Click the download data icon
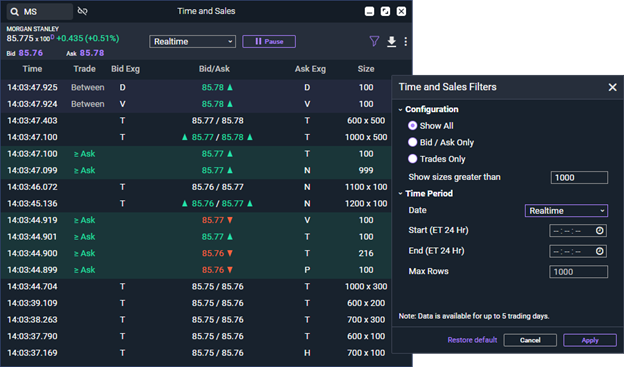Image resolution: width=624 pixels, height=367 pixels. tap(392, 41)
